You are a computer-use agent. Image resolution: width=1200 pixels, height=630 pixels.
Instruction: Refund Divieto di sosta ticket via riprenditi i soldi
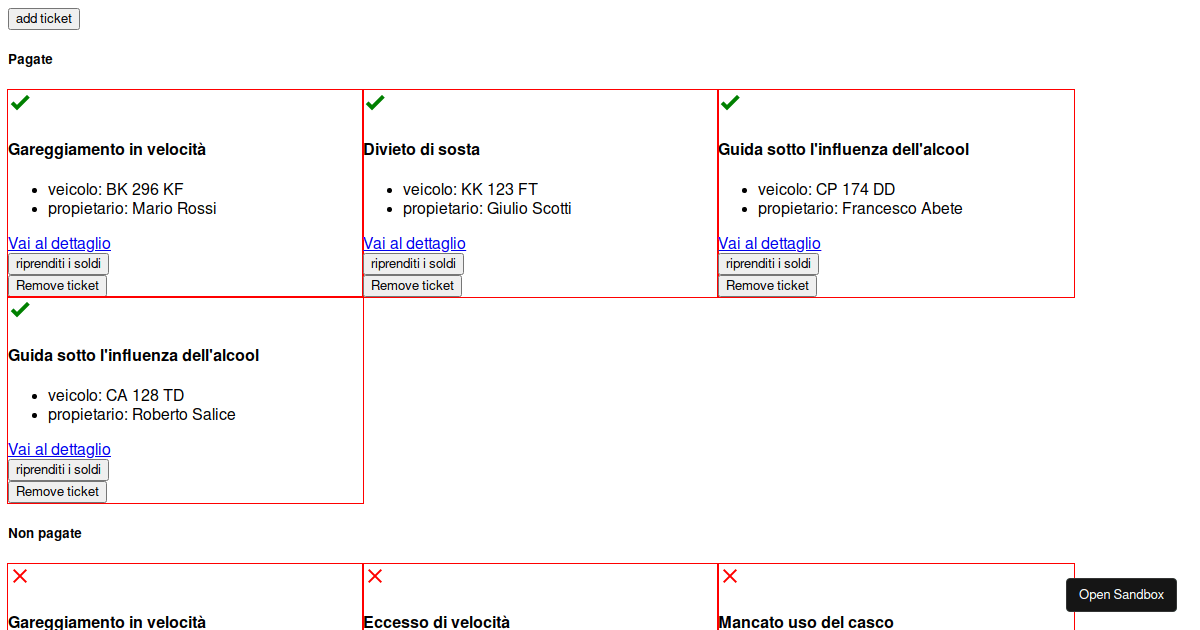[x=413, y=264]
